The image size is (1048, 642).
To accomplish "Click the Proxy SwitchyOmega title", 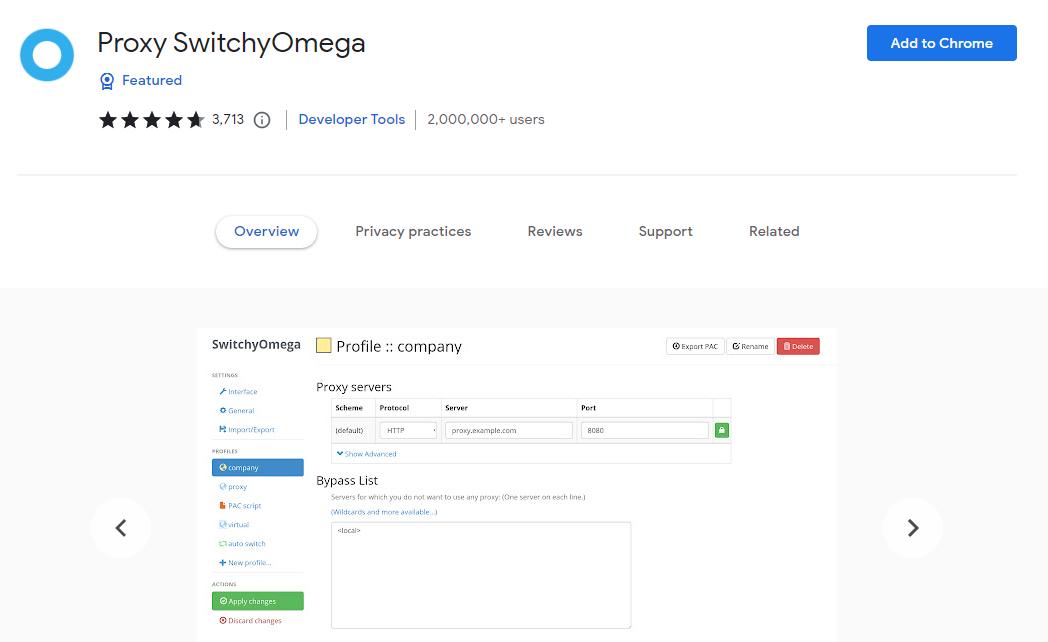I will pyautogui.click(x=231, y=43).
